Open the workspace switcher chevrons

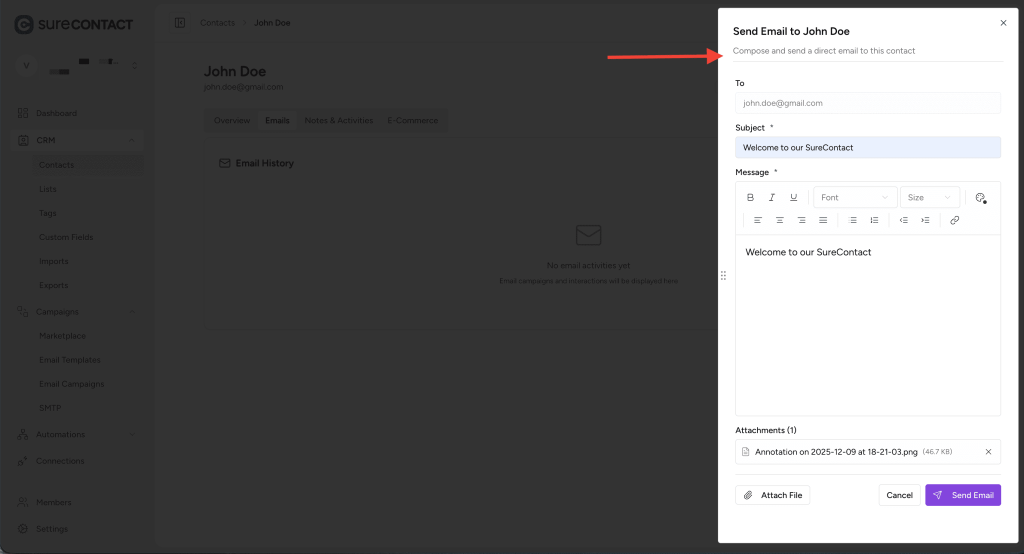coord(135,65)
